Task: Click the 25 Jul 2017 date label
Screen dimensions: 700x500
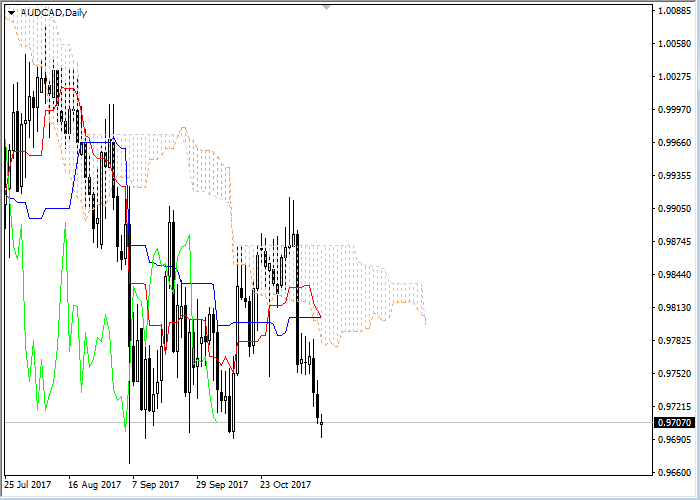Action: 28,485
